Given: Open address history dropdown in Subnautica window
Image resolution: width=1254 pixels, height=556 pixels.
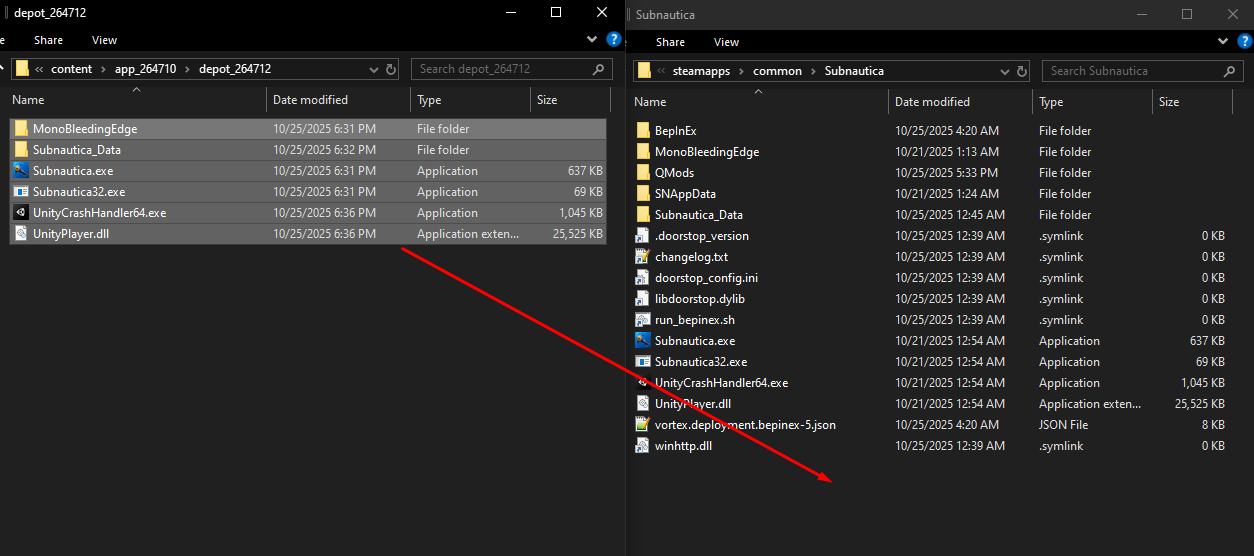Looking at the screenshot, I should coord(1006,71).
